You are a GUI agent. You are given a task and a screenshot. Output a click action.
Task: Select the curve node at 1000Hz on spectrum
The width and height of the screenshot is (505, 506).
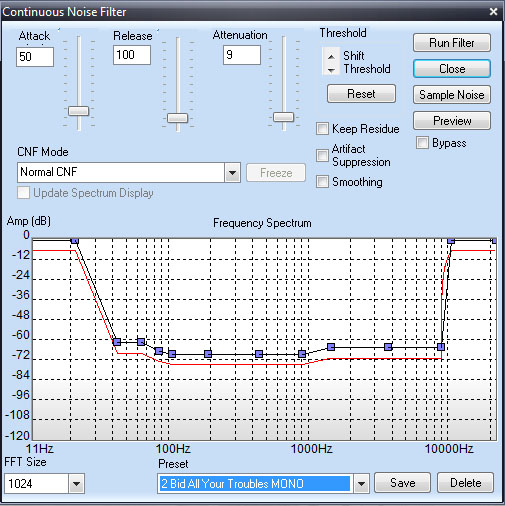[302, 354]
